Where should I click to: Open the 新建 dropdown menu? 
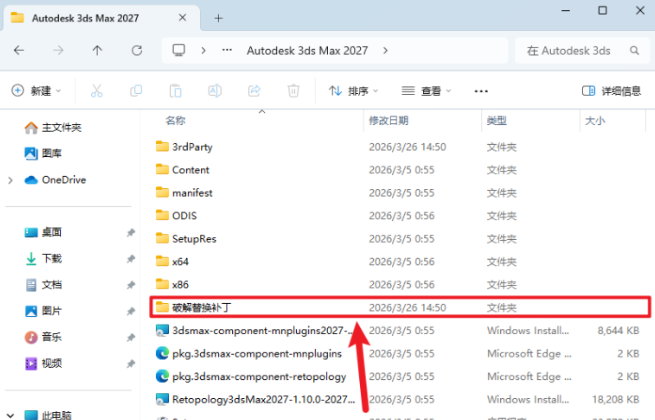(x=36, y=91)
